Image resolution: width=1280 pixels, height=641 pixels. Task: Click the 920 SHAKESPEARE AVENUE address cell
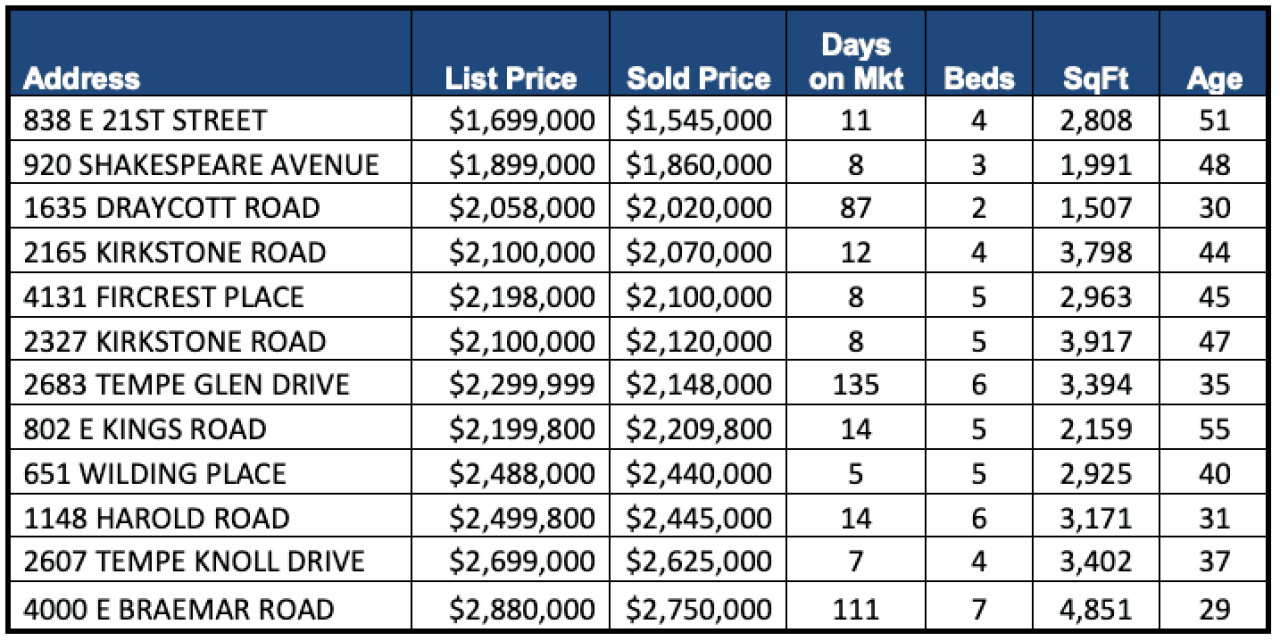tap(201, 164)
